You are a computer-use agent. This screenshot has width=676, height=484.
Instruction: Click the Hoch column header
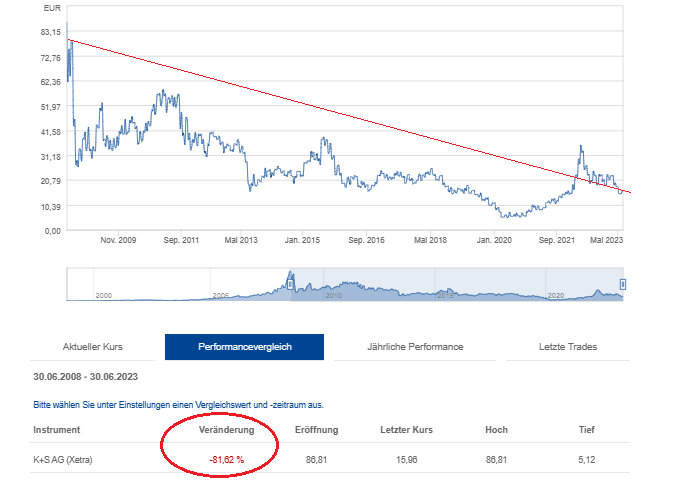click(496, 430)
